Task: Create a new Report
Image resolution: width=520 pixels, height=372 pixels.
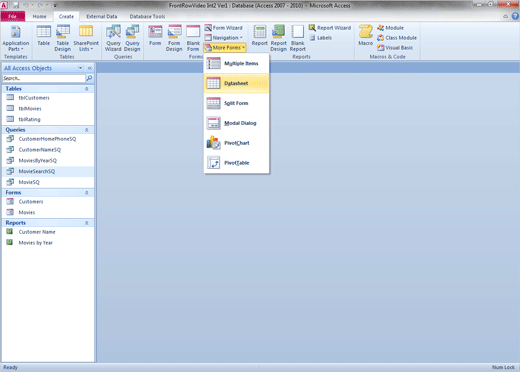Action: [260, 36]
